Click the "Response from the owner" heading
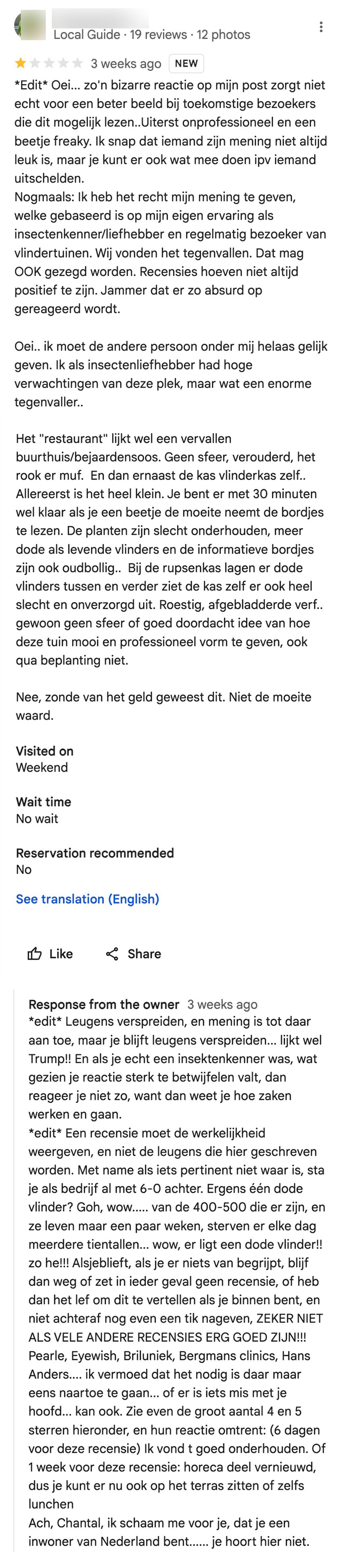 click(x=104, y=1004)
